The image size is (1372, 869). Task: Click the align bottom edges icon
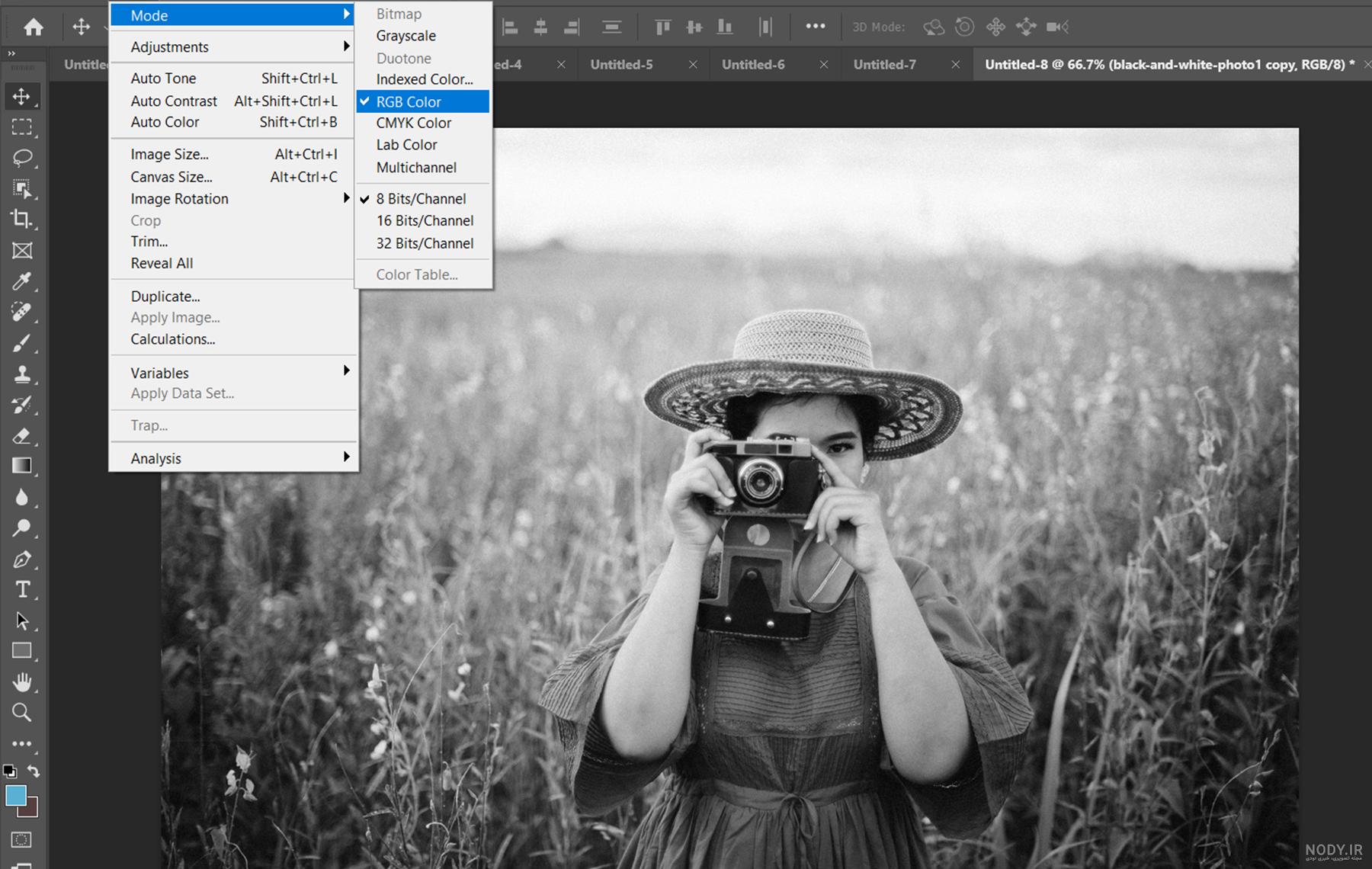coord(724,27)
